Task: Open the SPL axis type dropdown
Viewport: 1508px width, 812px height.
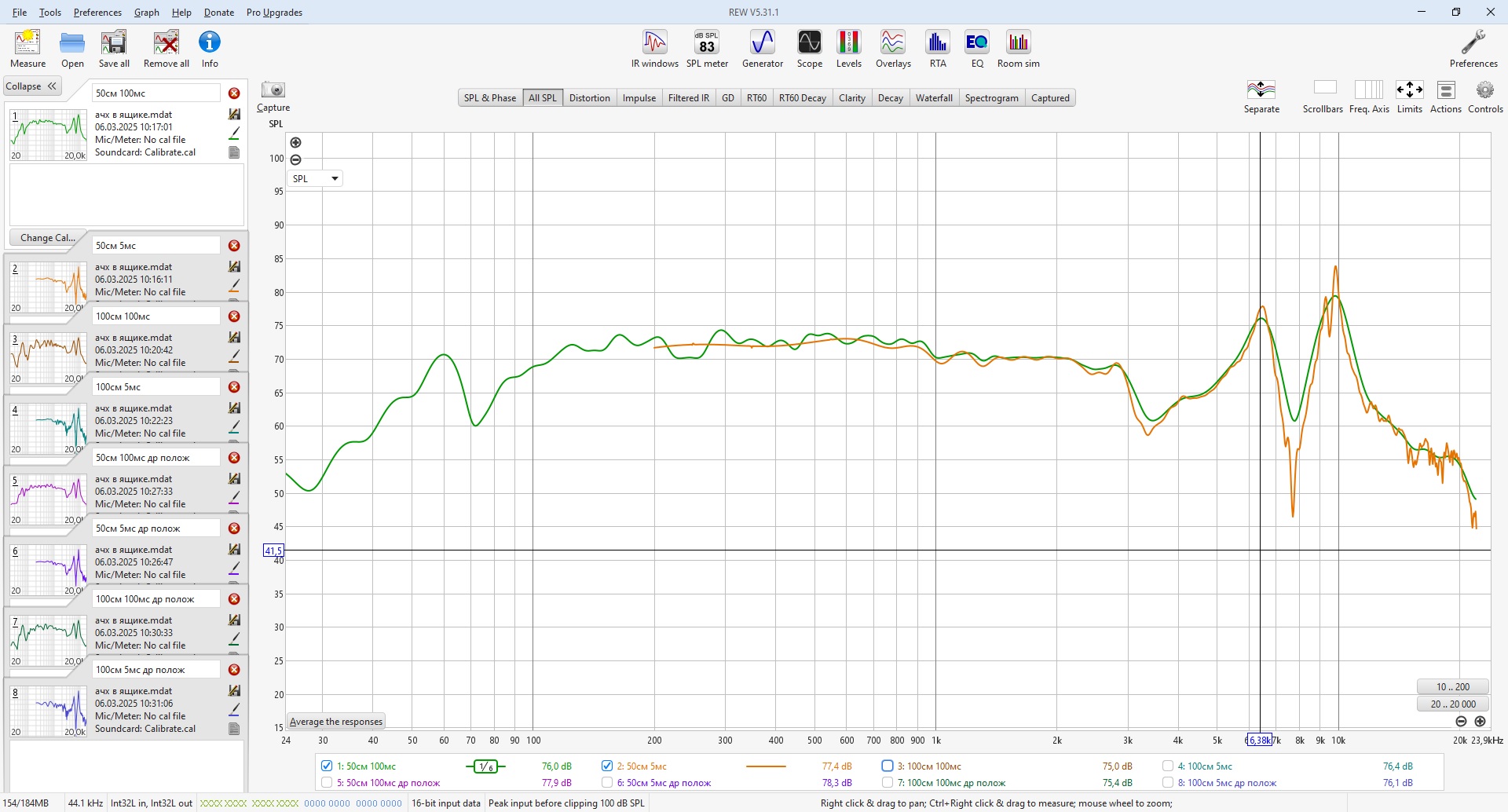Action: click(x=315, y=179)
